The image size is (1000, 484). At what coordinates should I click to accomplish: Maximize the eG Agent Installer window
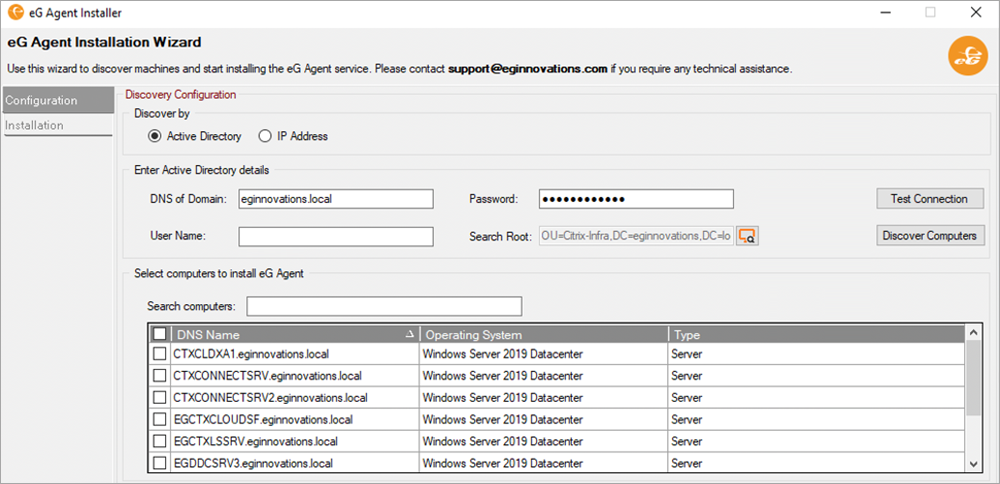tap(930, 12)
